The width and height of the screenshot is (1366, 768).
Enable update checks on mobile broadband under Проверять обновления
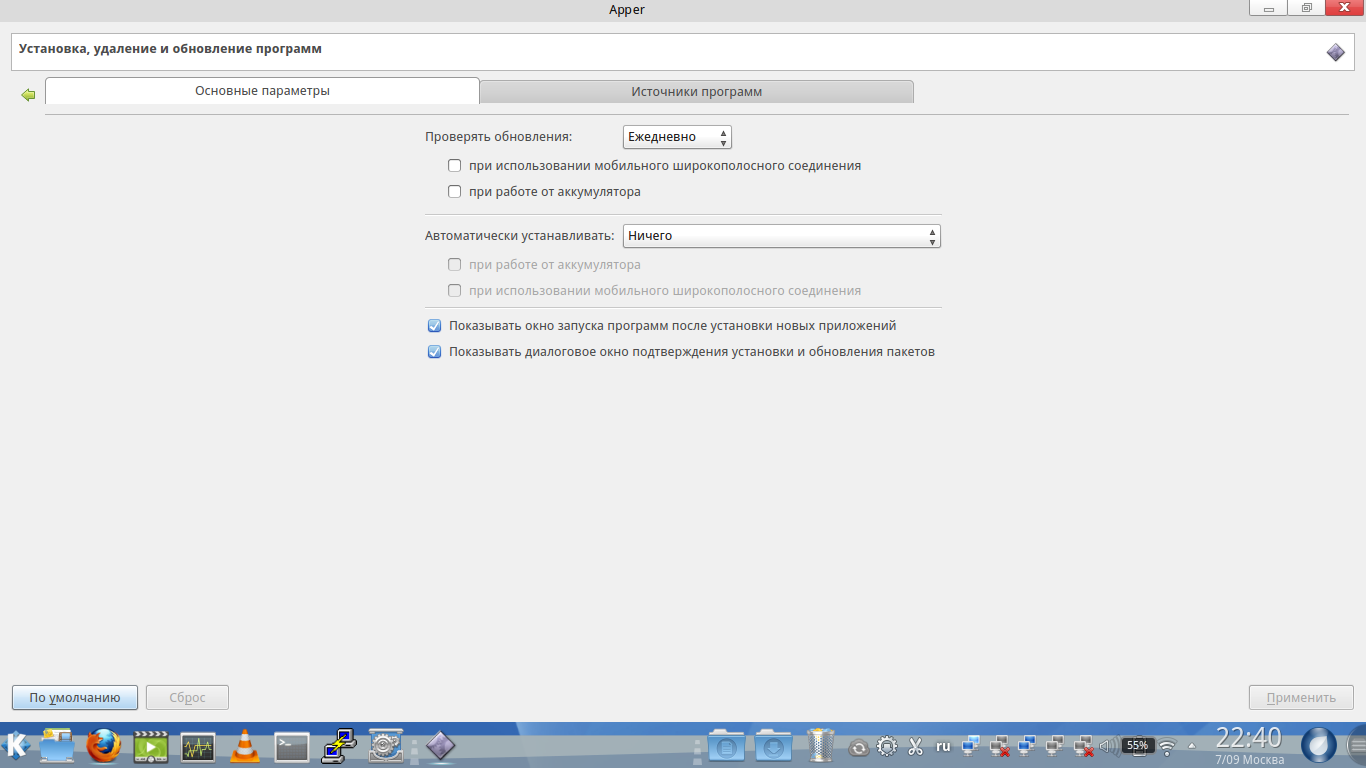click(455, 166)
